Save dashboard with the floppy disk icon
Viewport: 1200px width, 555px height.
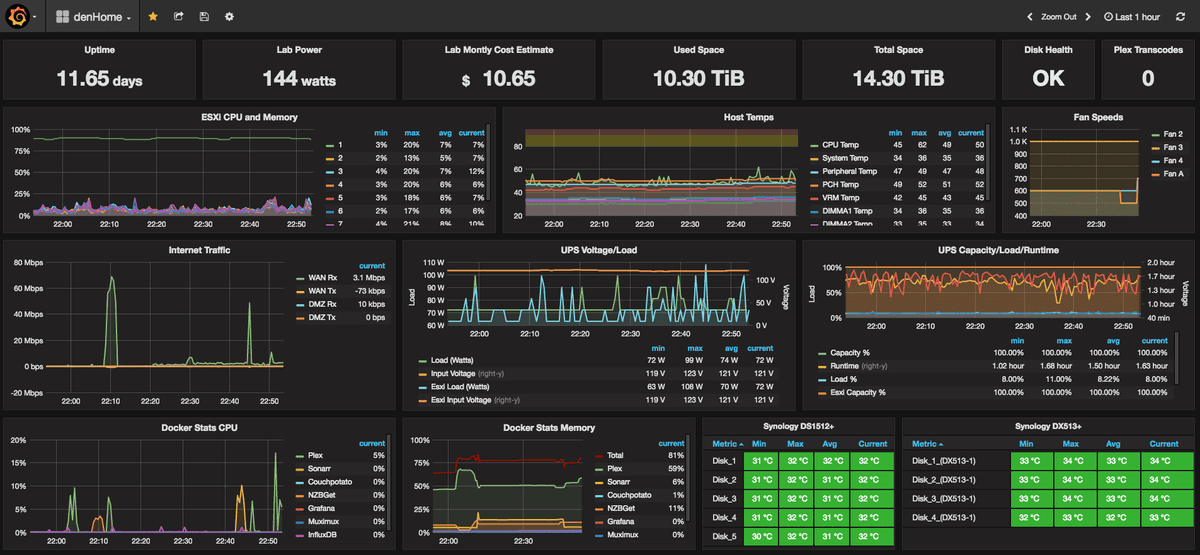[x=204, y=17]
